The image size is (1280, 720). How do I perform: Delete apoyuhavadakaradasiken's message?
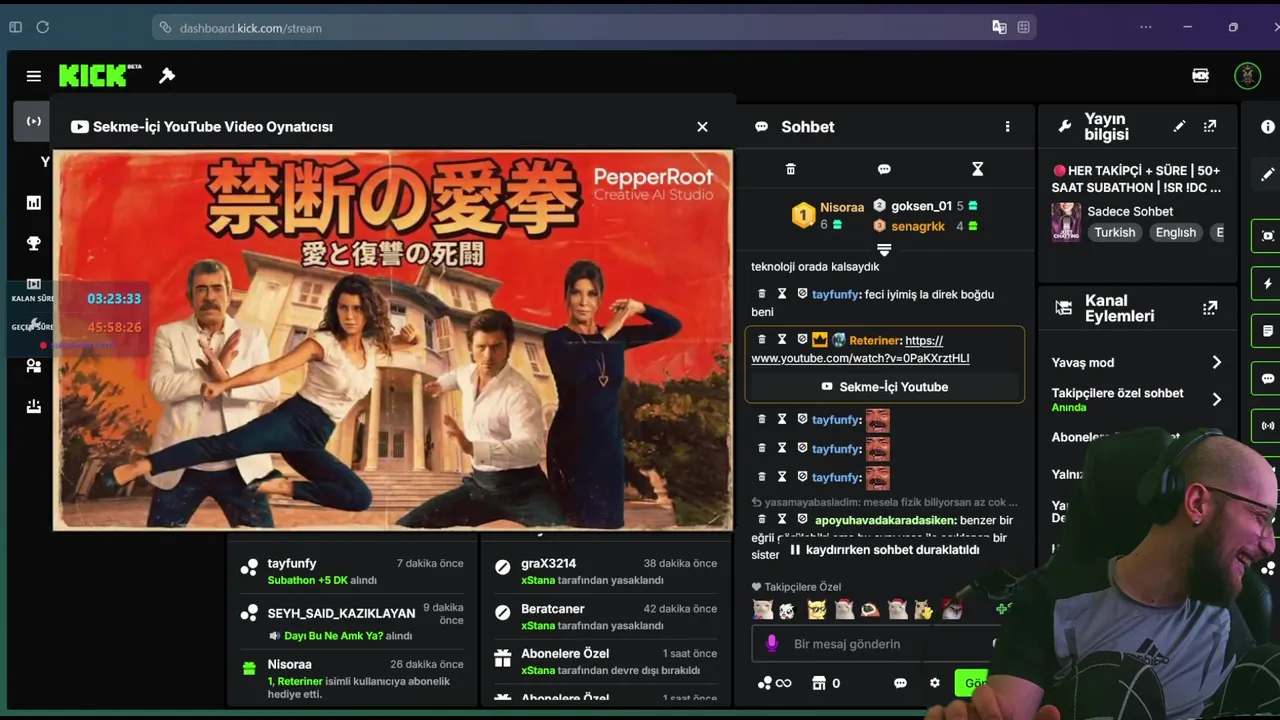coord(761,520)
